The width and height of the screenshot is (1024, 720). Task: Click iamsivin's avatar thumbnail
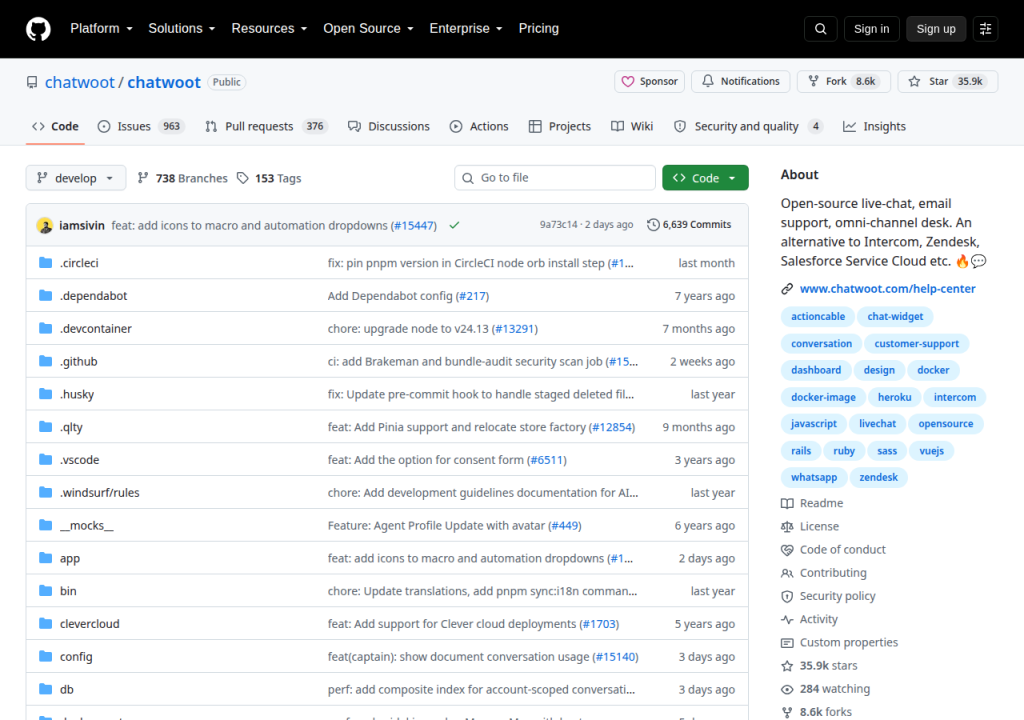(x=45, y=225)
